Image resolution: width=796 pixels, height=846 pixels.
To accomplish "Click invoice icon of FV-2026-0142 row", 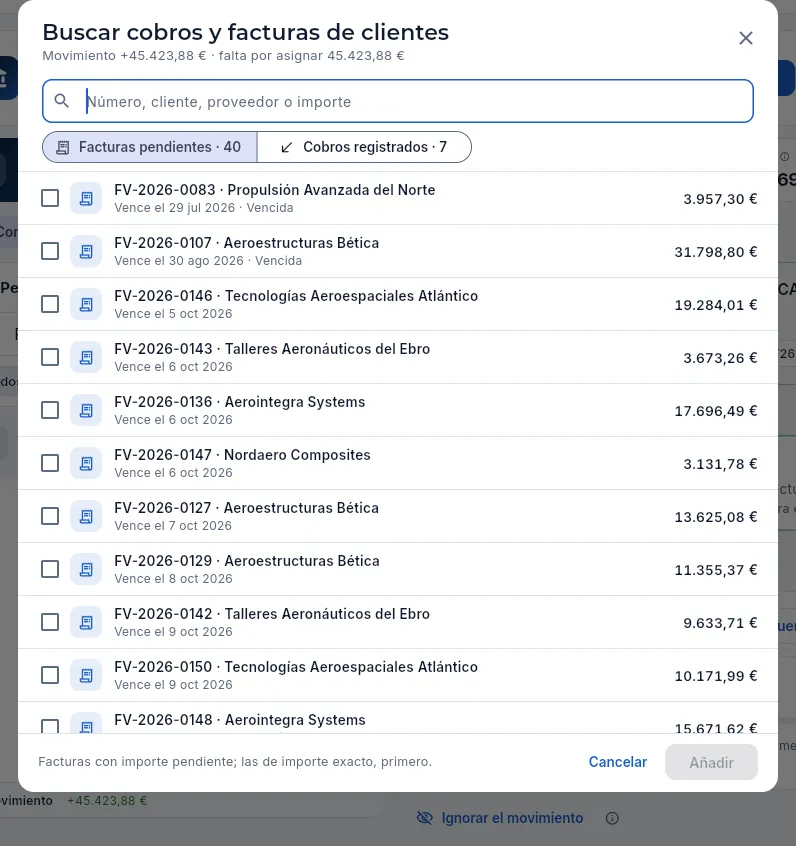I will [86, 623].
